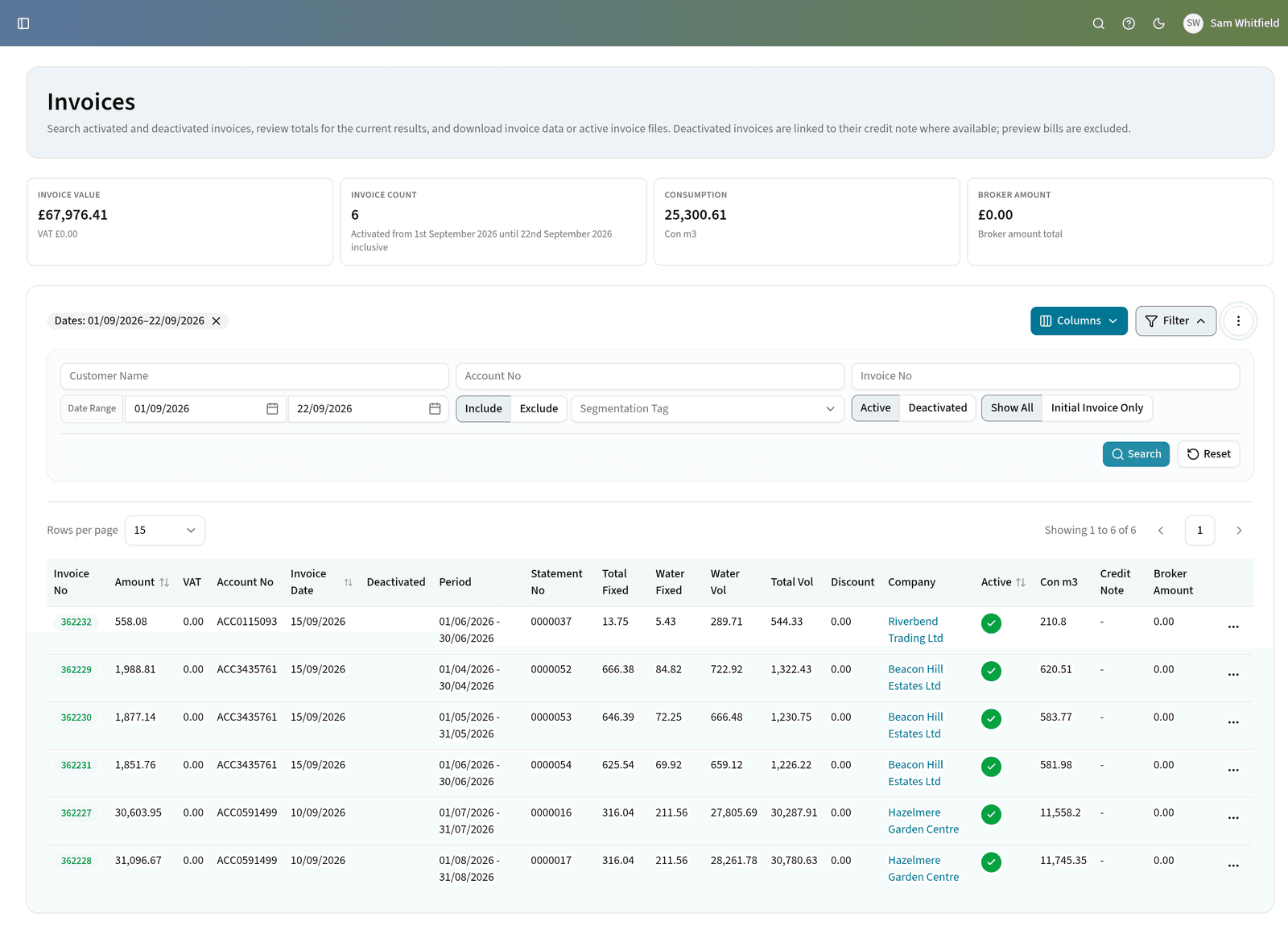Click the Statement No column header
Viewport: 1288px width, 926px height.
(556, 582)
